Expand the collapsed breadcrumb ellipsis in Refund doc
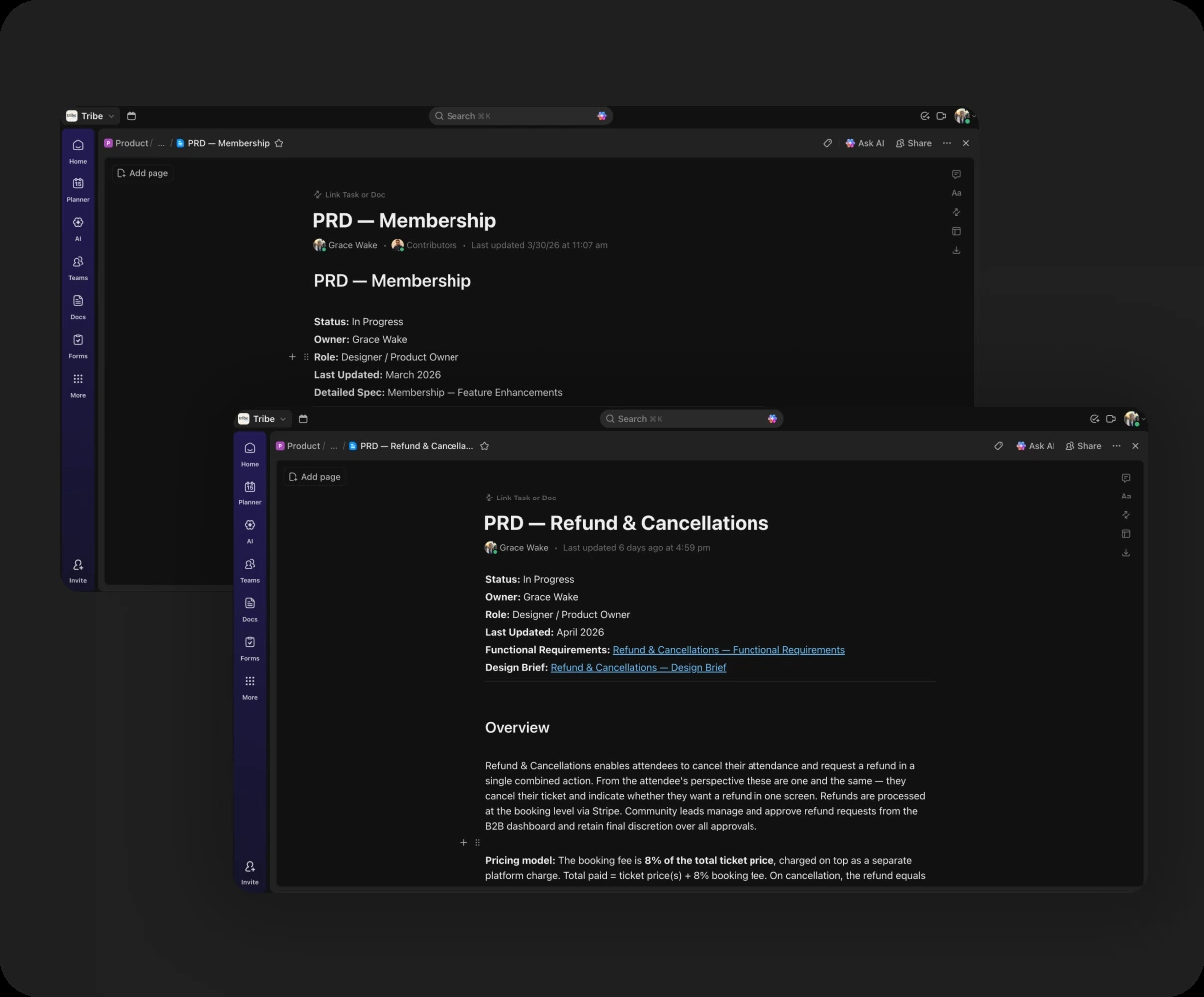Screen dimensions: 1204x997 pyautogui.click(x=334, y=446)
